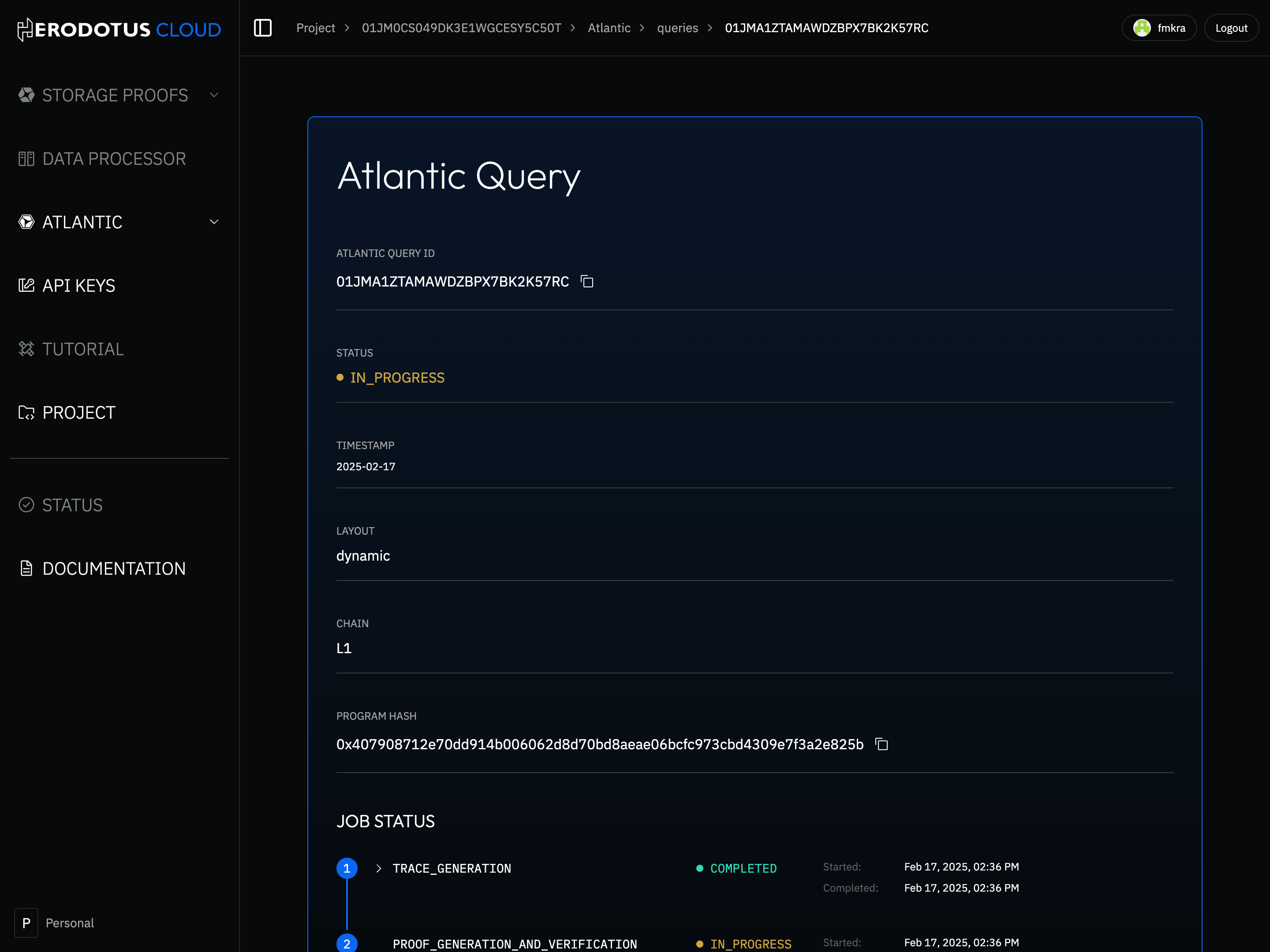Click the Tutorial icon
The width and height of the screenshot is (1270, 952).
[26, 349]
